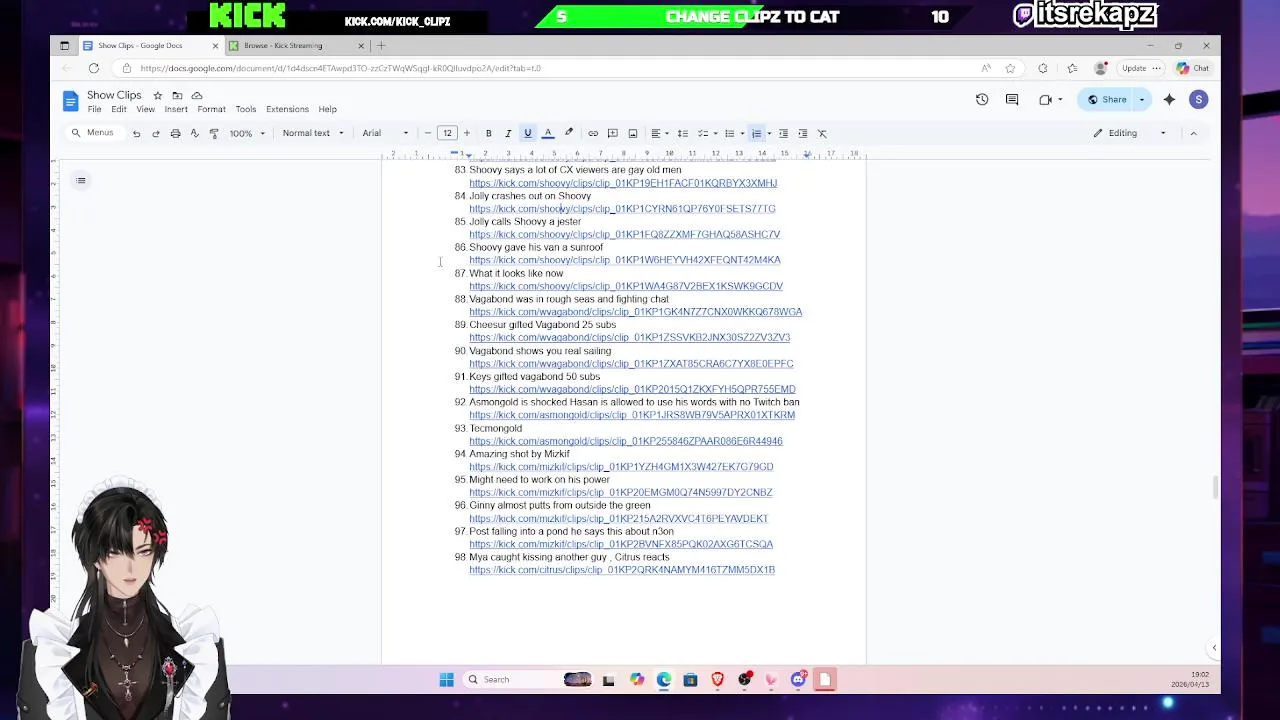Show all comments panel
Screen dimensions: 1280x720
tap(1012, 99)
